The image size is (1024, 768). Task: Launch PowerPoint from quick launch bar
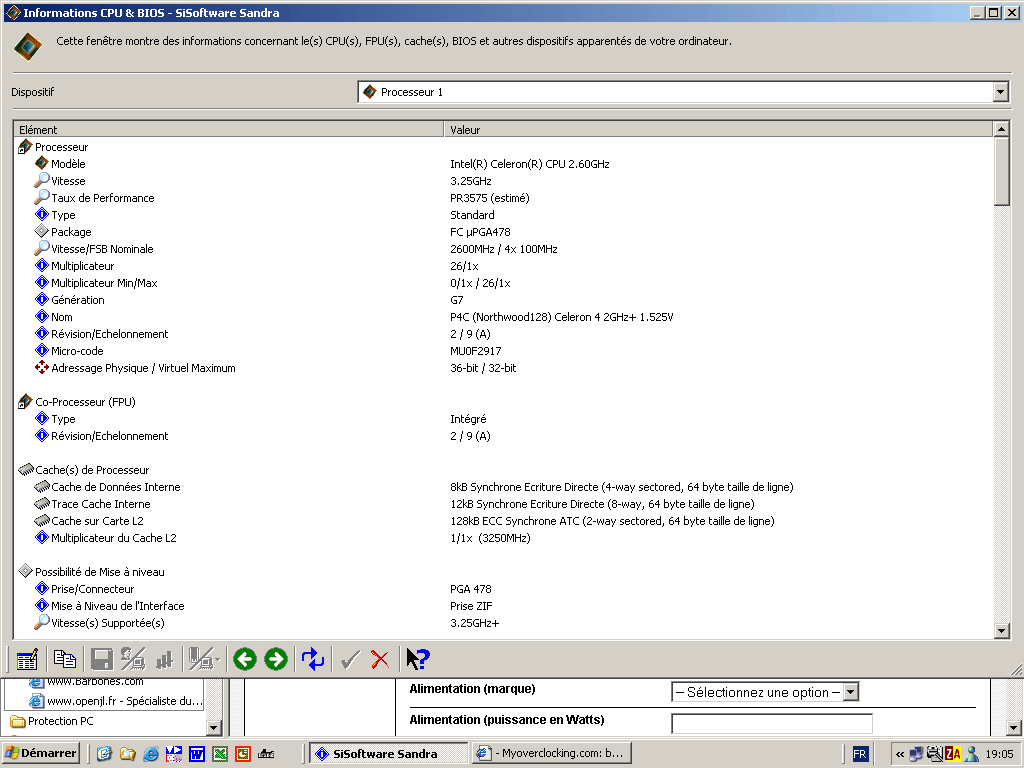(x=243, y=754)
